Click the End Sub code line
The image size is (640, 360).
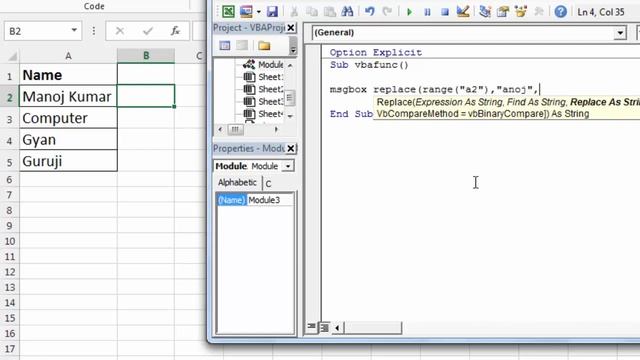351,114
